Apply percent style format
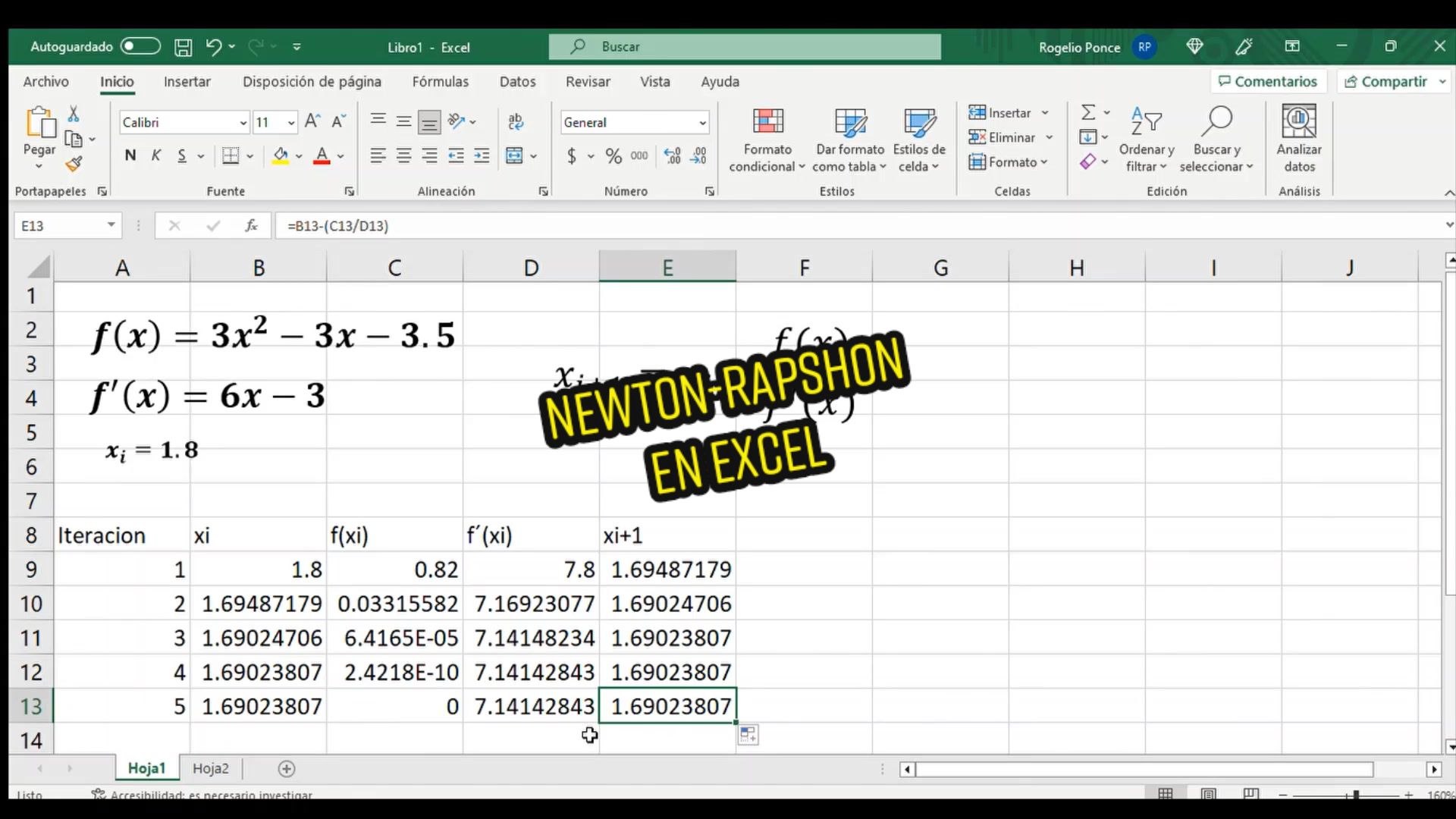 tap(613, 156)
